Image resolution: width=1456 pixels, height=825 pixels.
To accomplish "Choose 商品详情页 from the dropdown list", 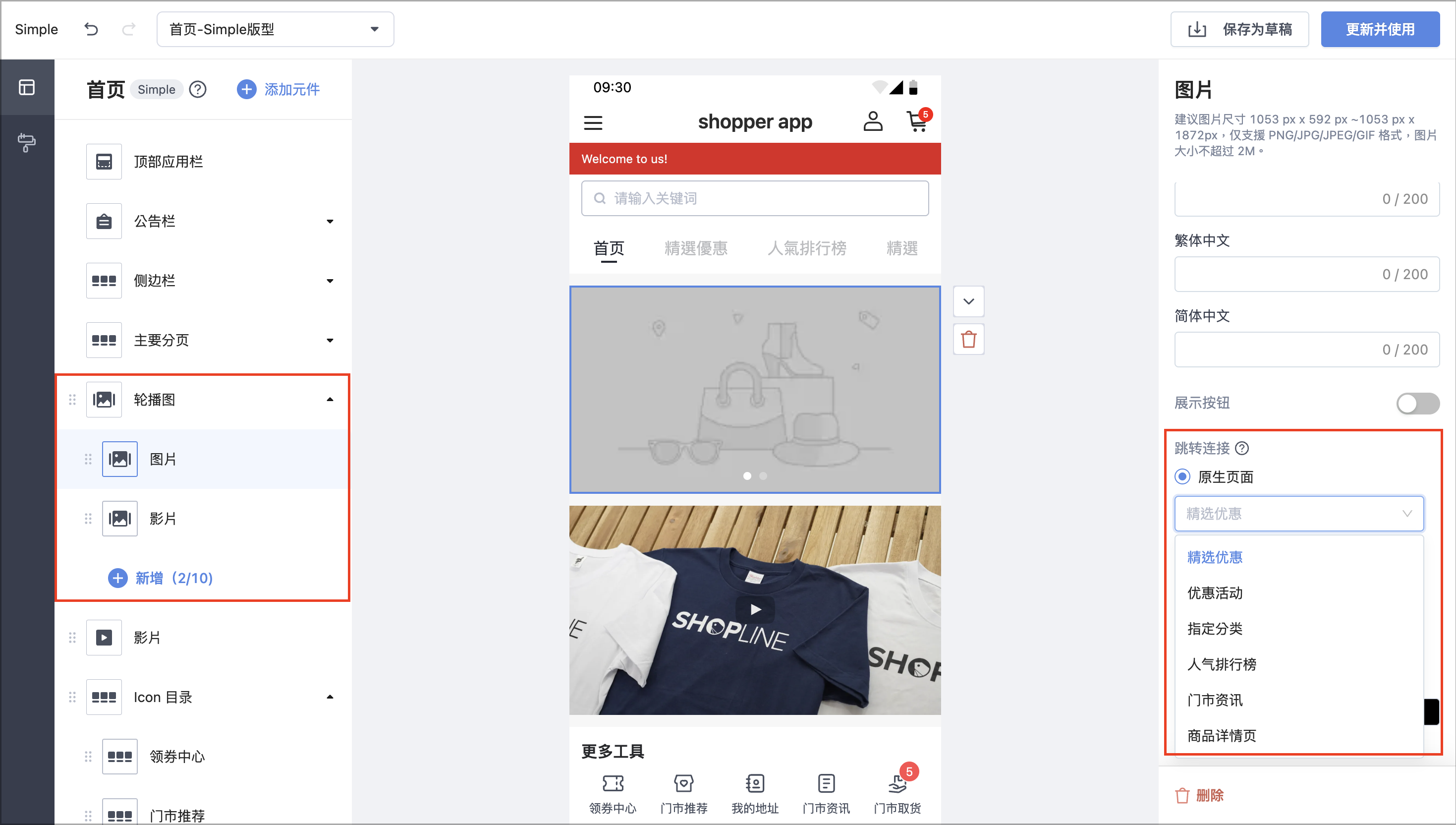I will coord(1298,735).
